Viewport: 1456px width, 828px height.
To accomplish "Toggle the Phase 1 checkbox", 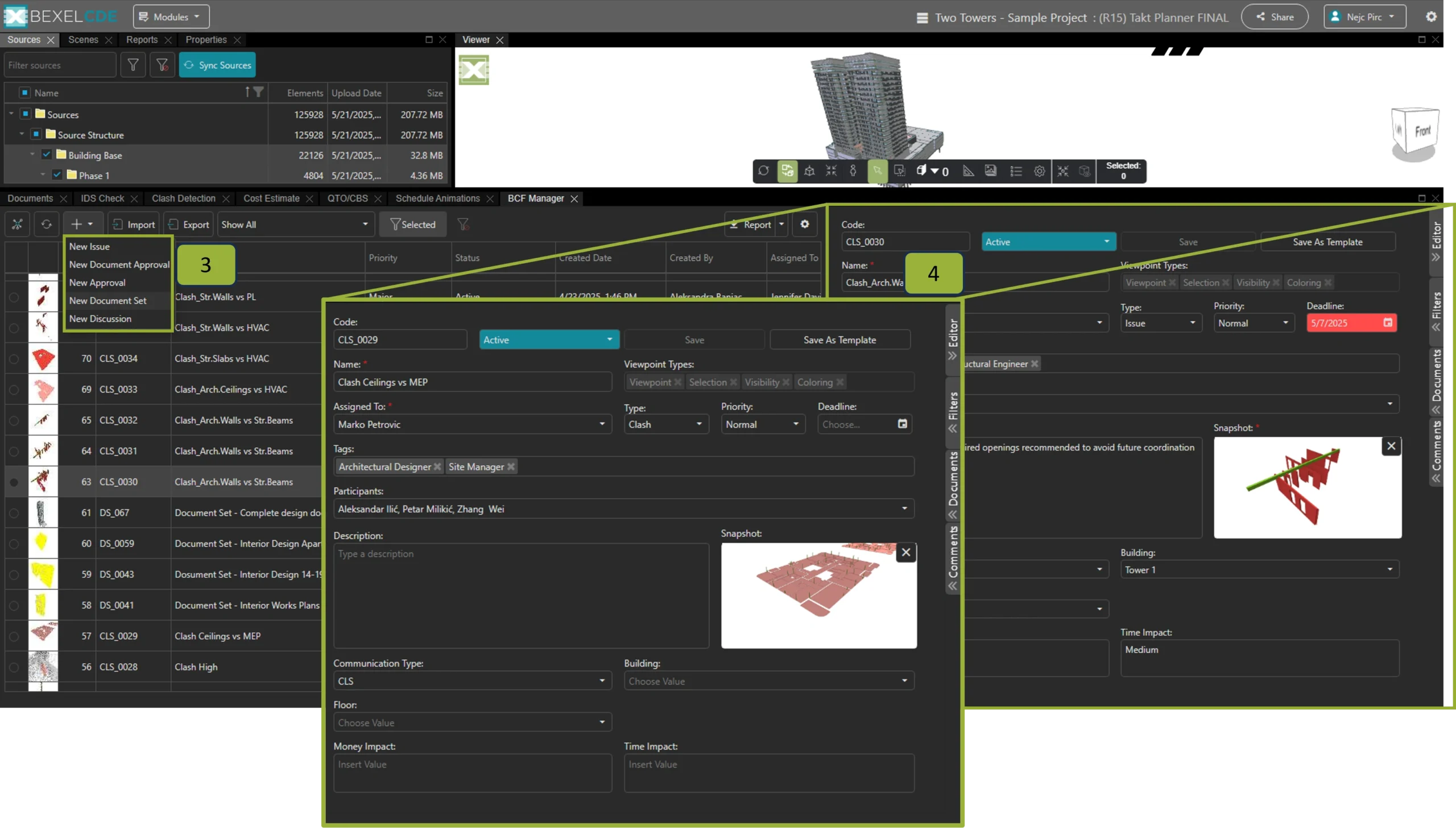I will click(x=57, y=175).
